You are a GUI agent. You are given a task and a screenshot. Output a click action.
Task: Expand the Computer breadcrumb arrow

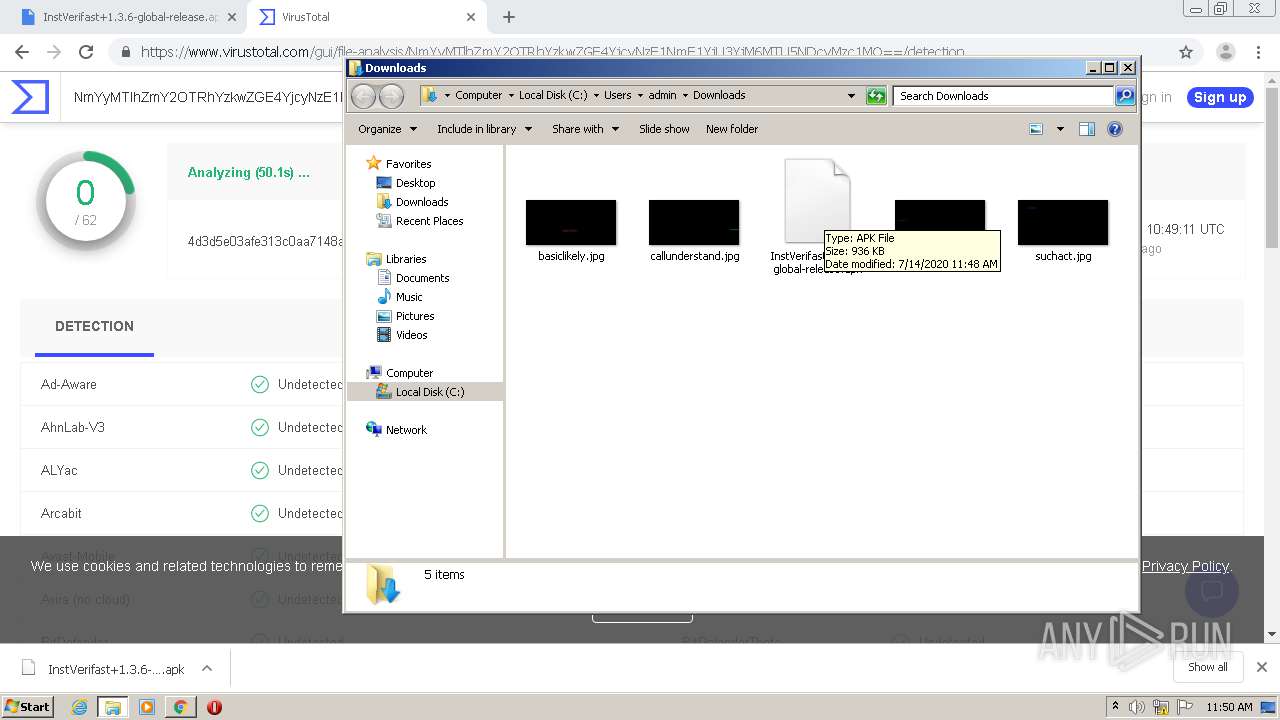[510, 96]
